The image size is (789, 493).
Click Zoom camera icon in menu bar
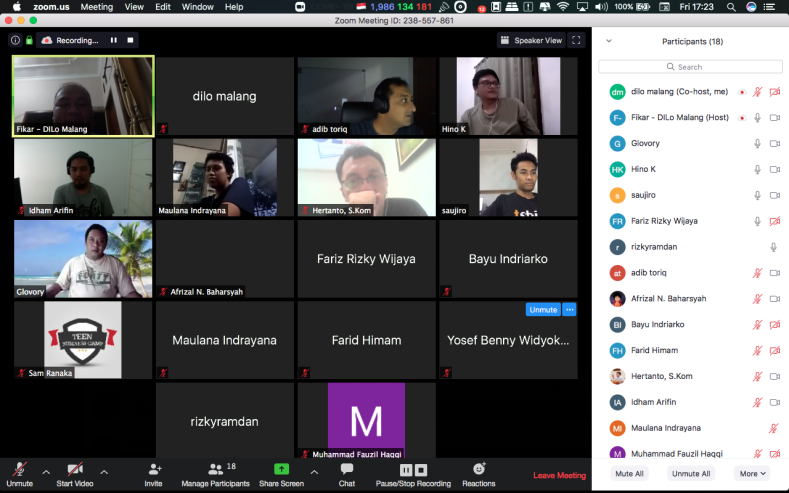coord(300,7)
